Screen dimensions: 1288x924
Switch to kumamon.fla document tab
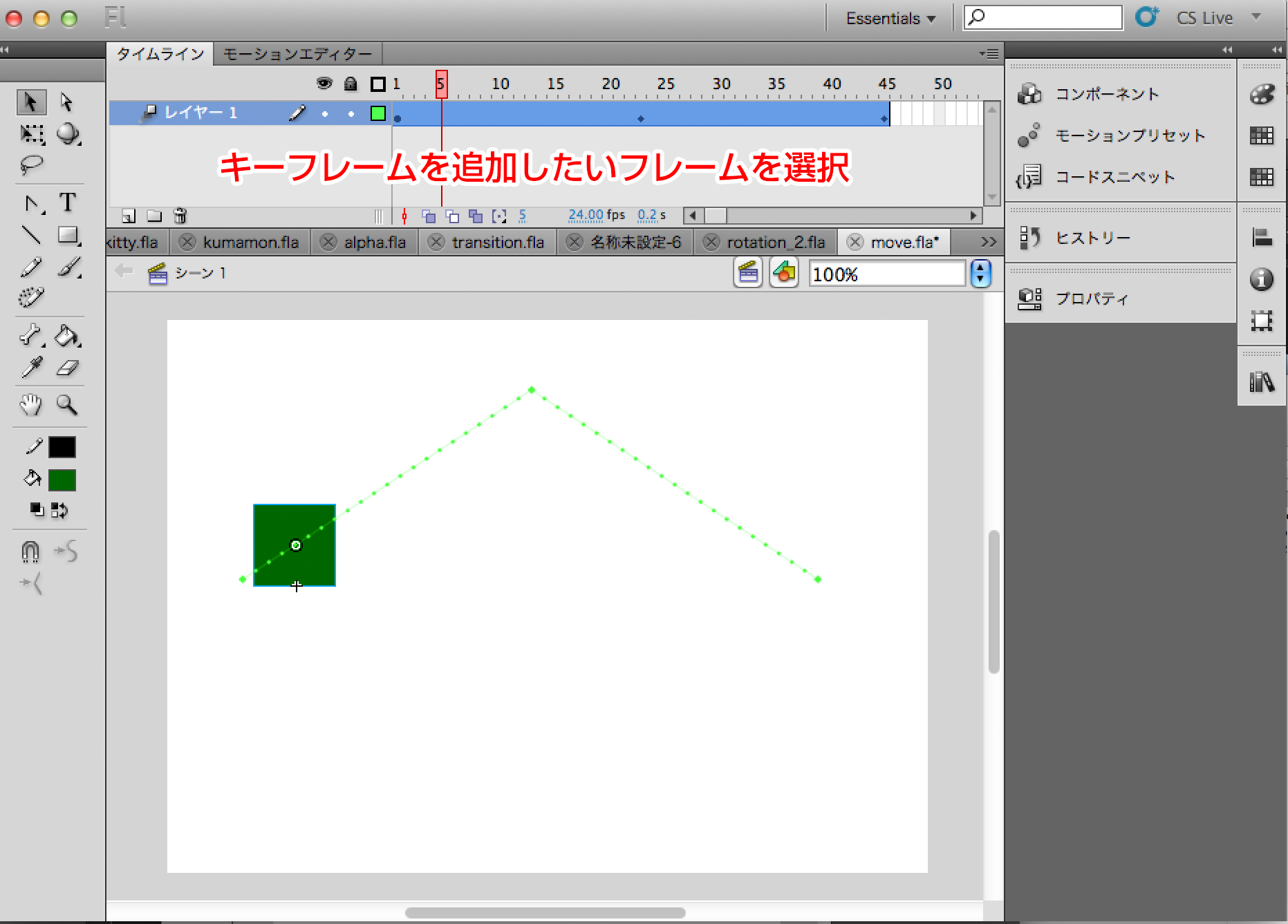coord(250,243)
